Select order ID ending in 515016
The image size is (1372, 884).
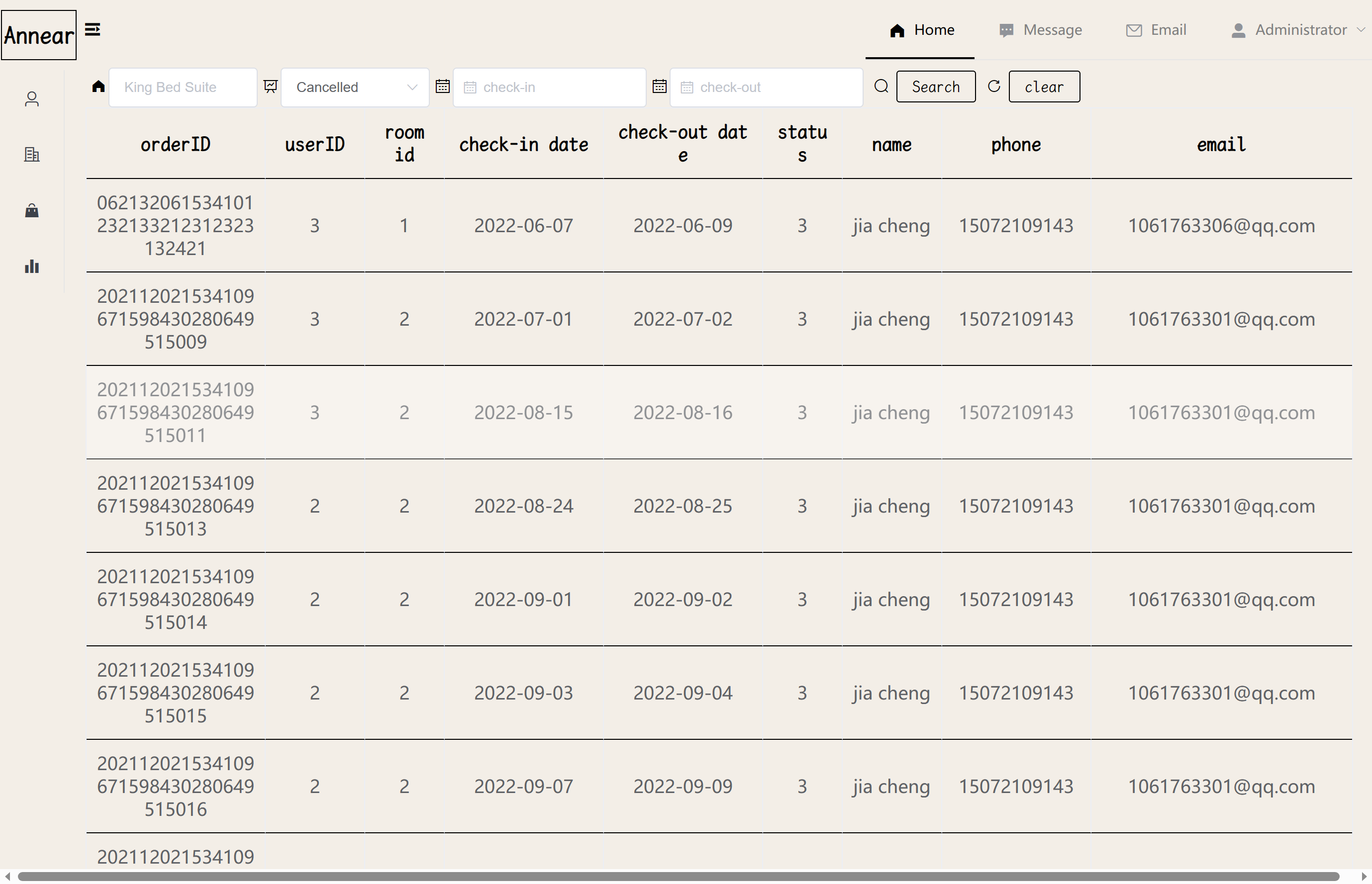pos(176,787)
